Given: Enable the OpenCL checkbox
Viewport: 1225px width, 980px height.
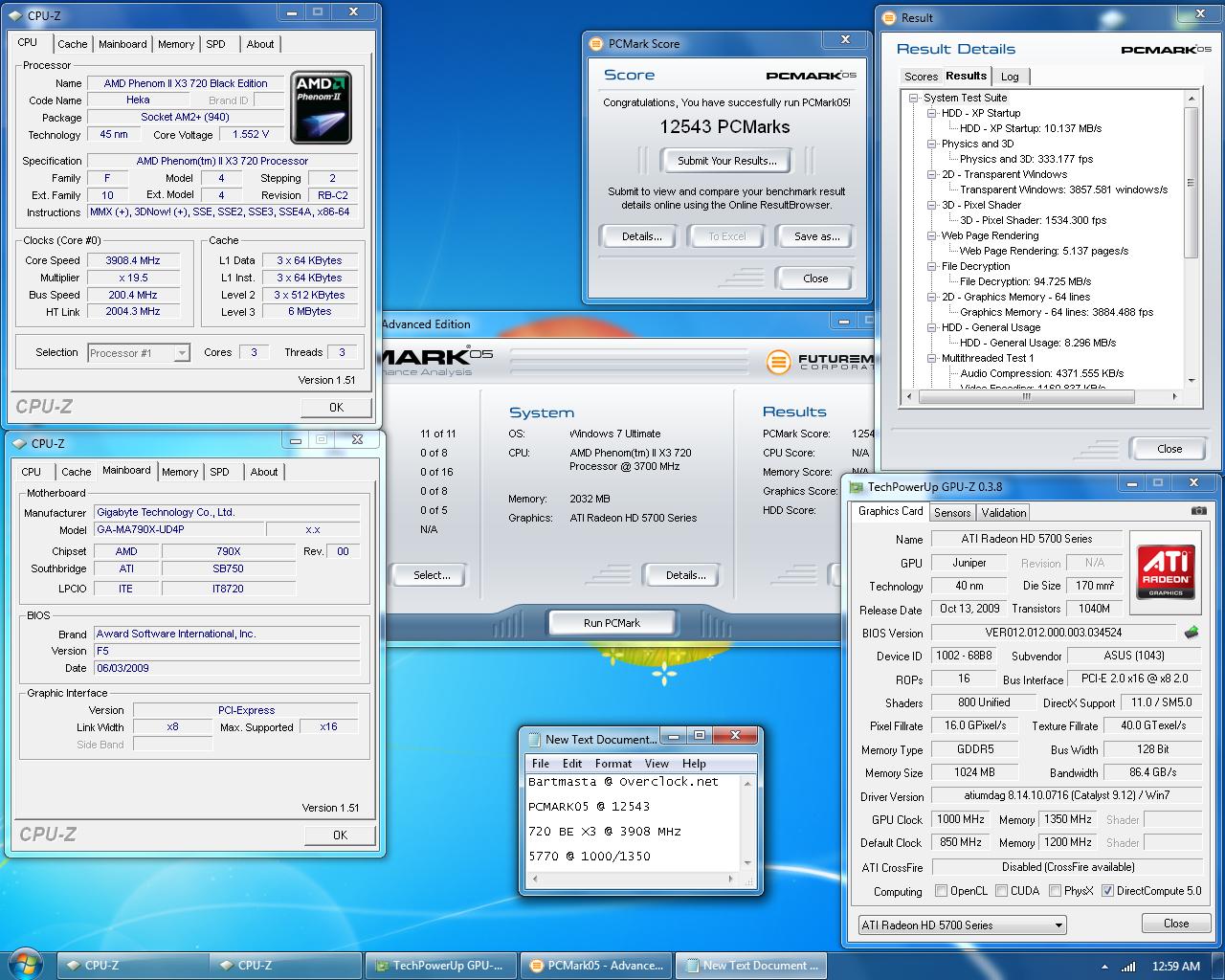Looking at the screenshot, I should pyautogui.click(x=942, y=891).
